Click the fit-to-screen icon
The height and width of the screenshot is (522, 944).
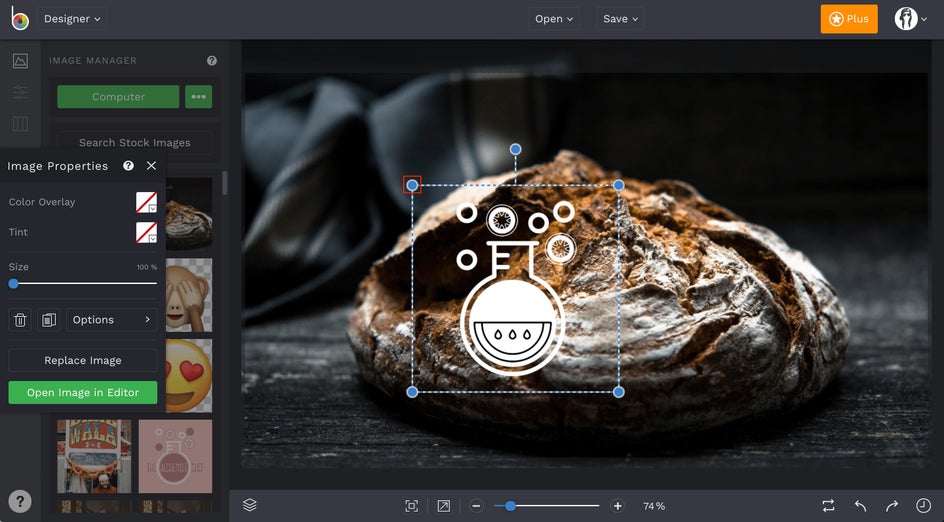[x=412, y=506]
